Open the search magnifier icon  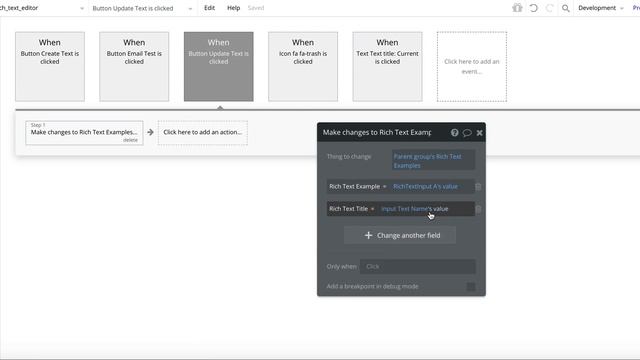pyautogui.click(x=565, y=8)
